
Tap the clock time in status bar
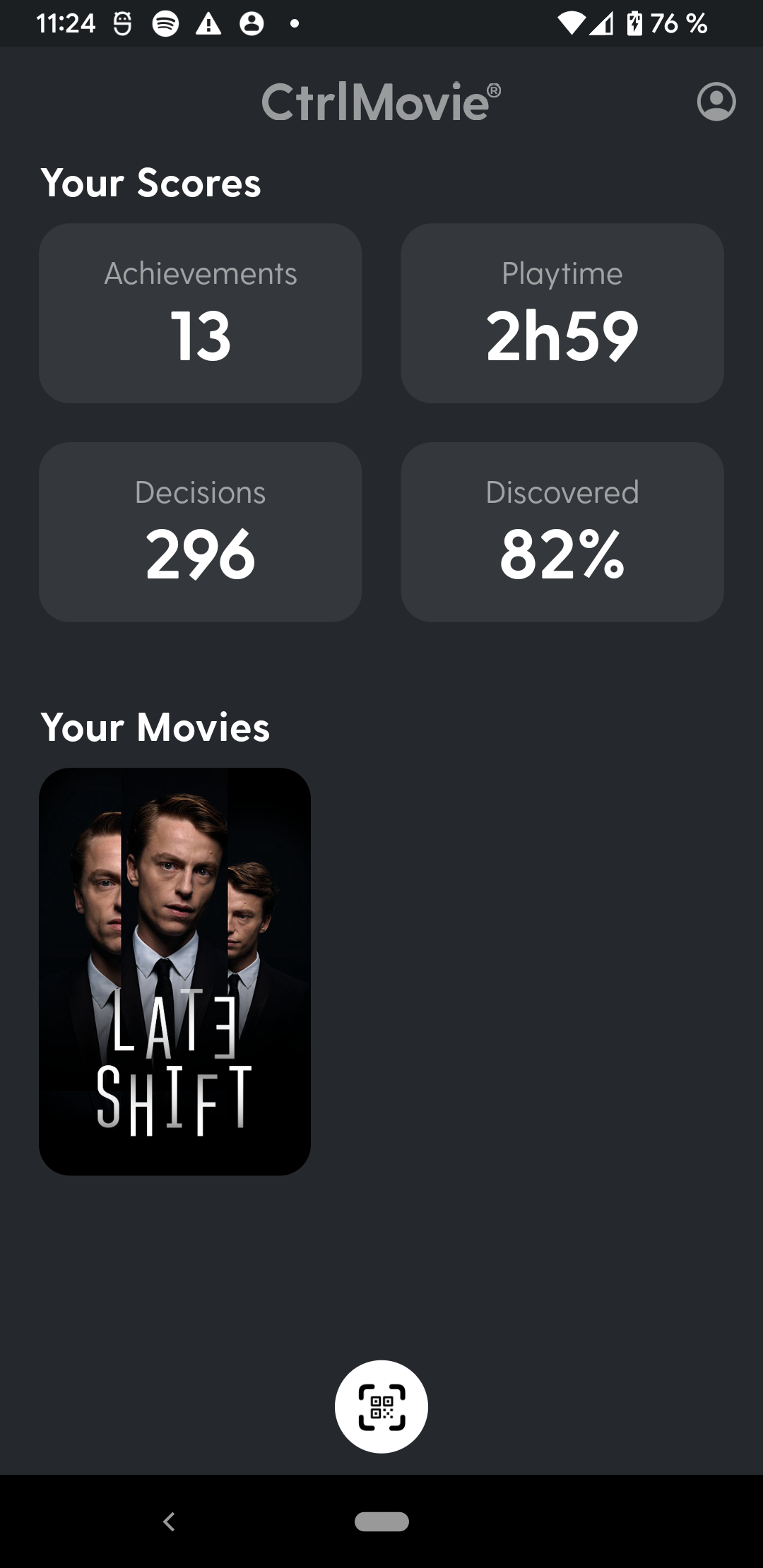pos(65,24)
